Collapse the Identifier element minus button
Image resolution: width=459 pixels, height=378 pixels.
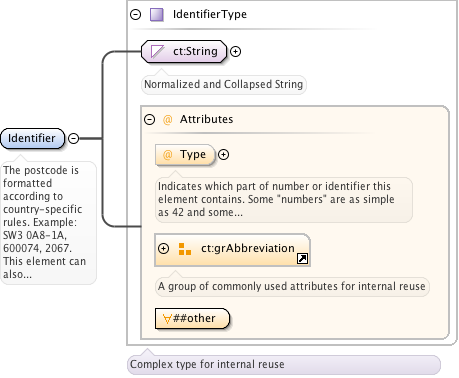pos(73,138)
